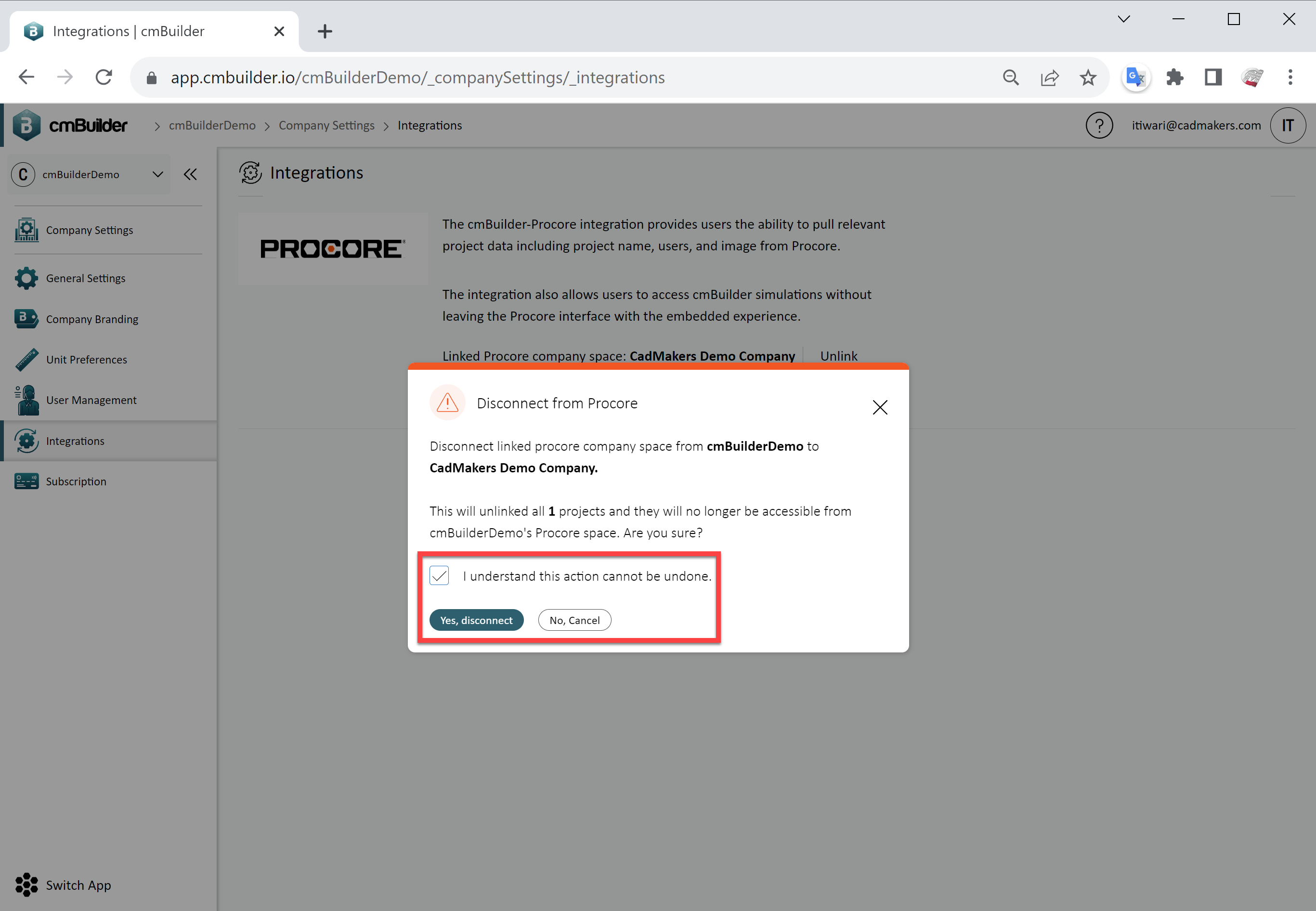Click itiwari@cadmakers.com user email
Image resolution: width=1316 pixels, height=911 pixels.
click(x=1196, y=125)
